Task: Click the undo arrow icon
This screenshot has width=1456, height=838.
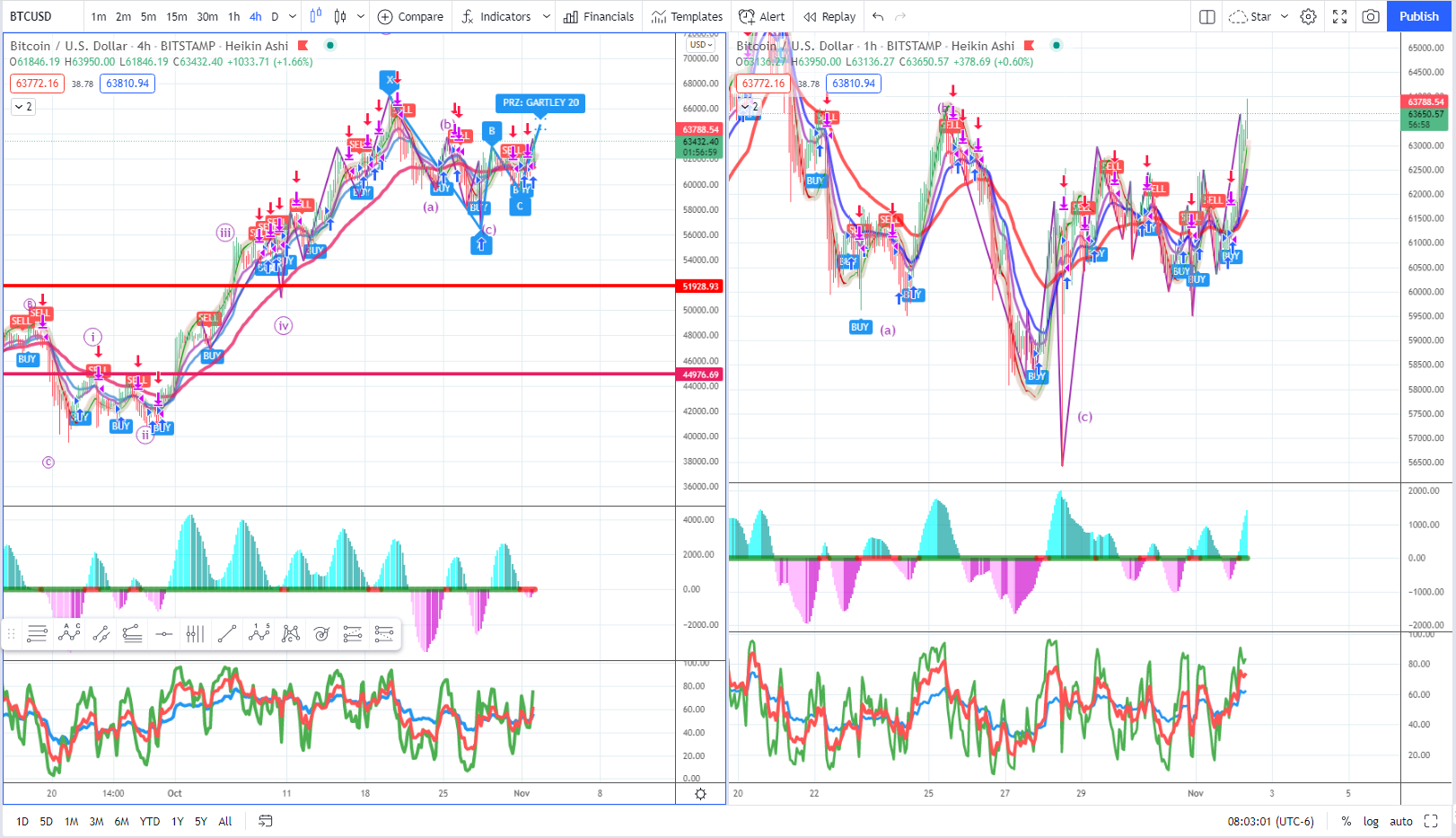Action: [x=878, y=16]
